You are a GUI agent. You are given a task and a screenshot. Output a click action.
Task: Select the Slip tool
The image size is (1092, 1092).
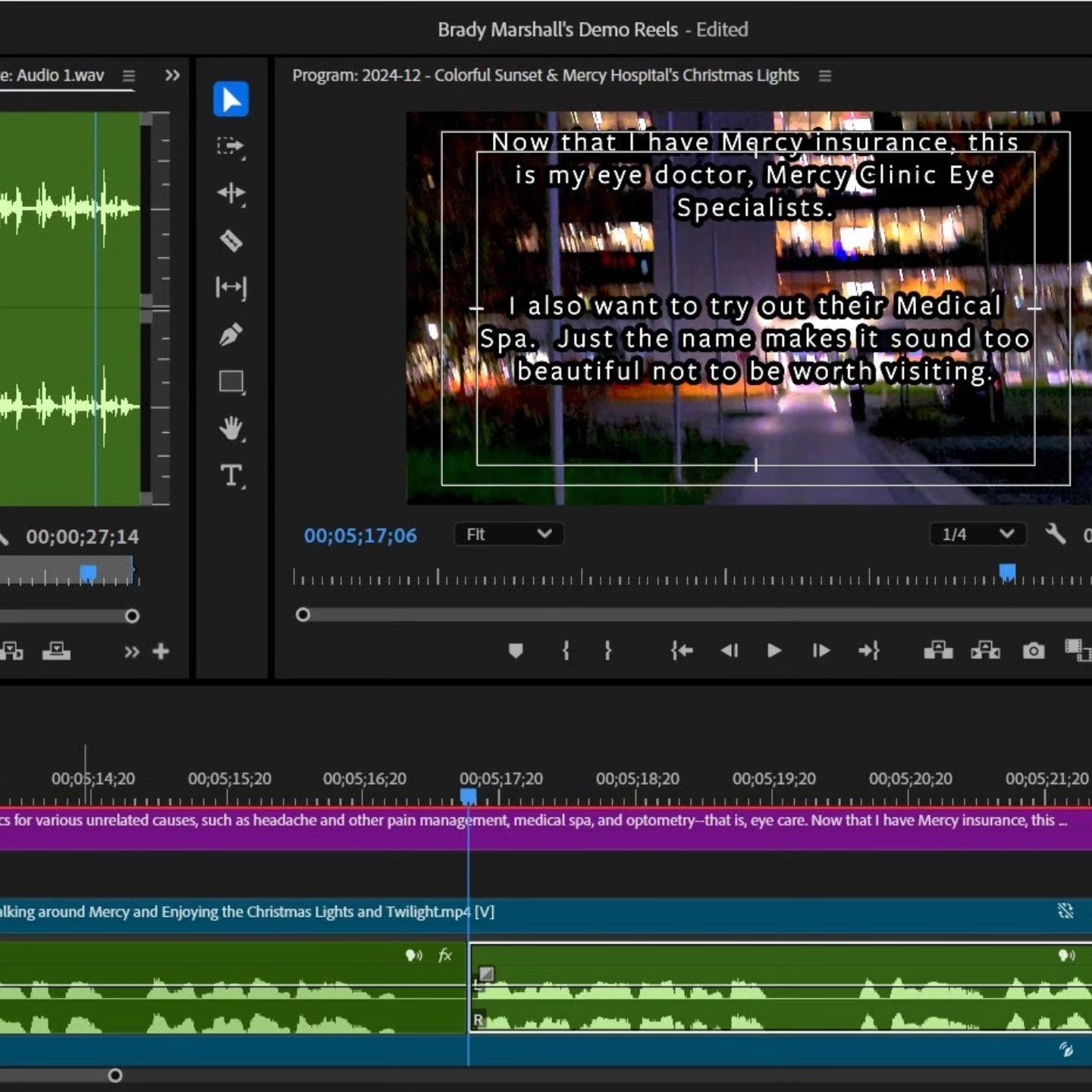point(231,287)
